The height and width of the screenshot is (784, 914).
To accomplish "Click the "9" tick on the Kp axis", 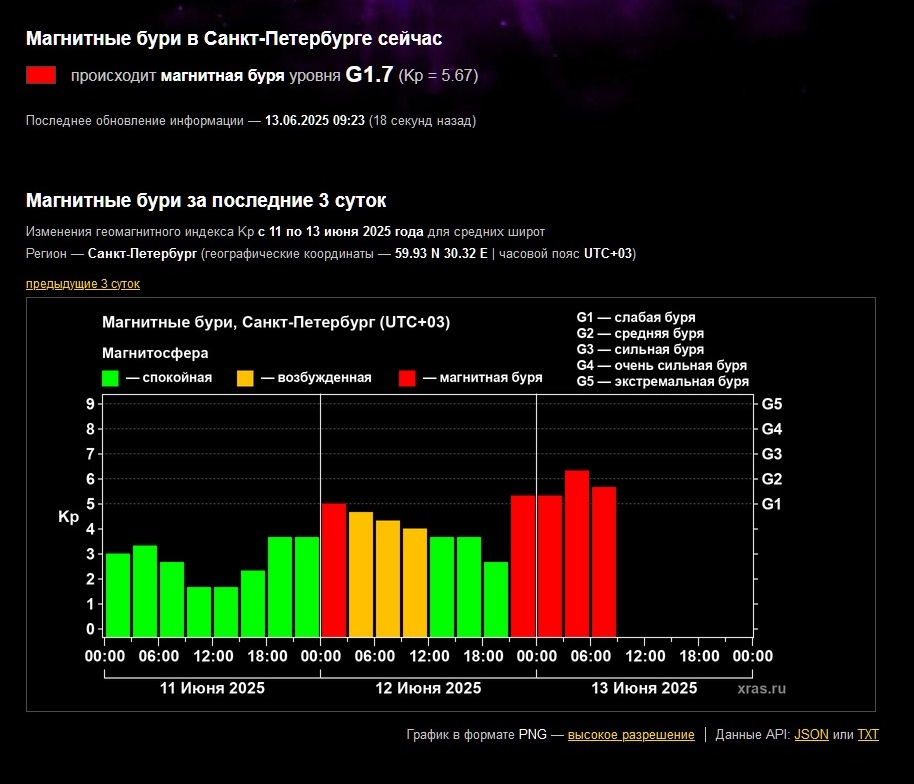I will pos(90,404).
